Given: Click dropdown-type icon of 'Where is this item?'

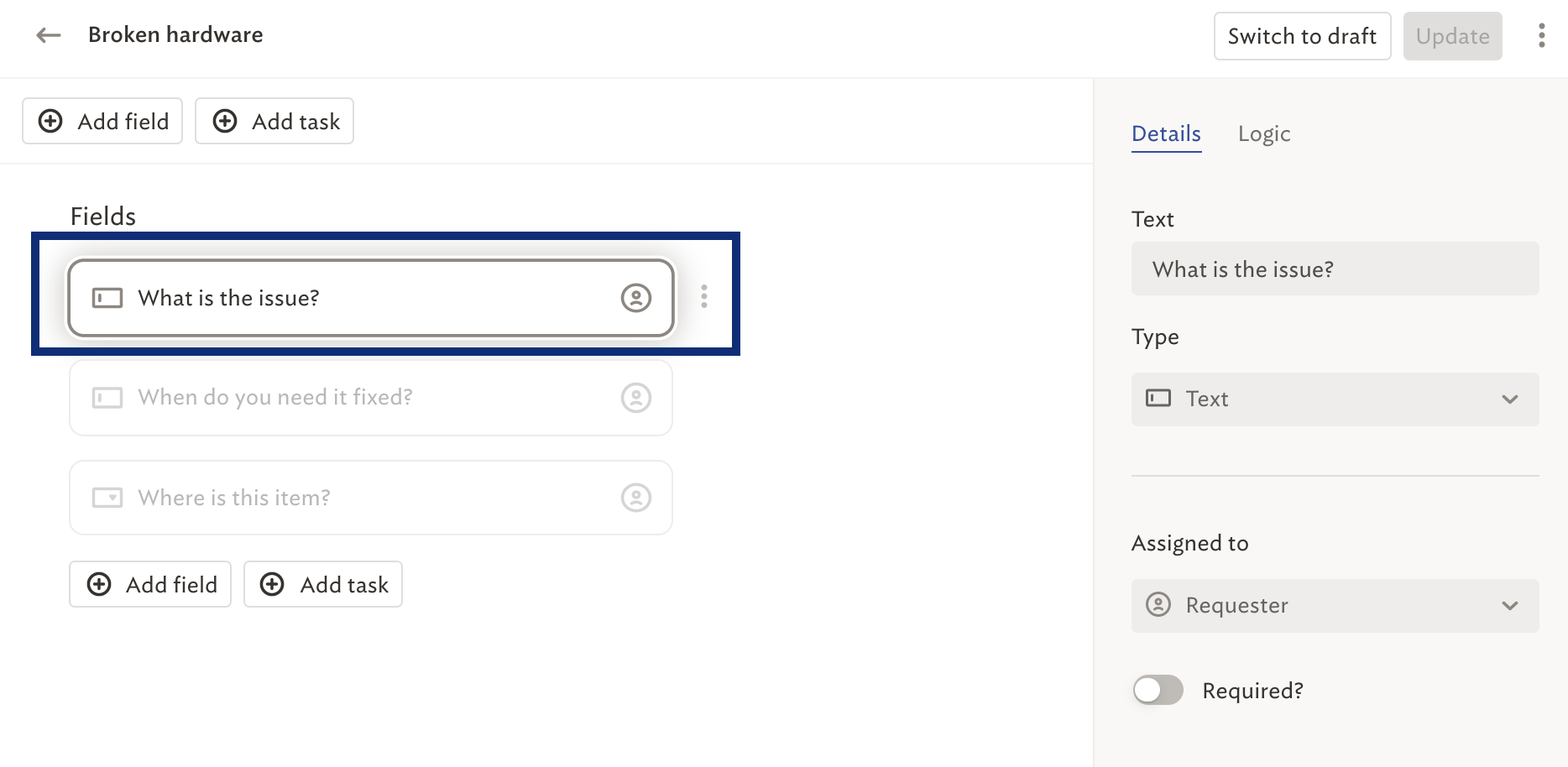Looking at the screenshot, I should [x=107, y=498].
